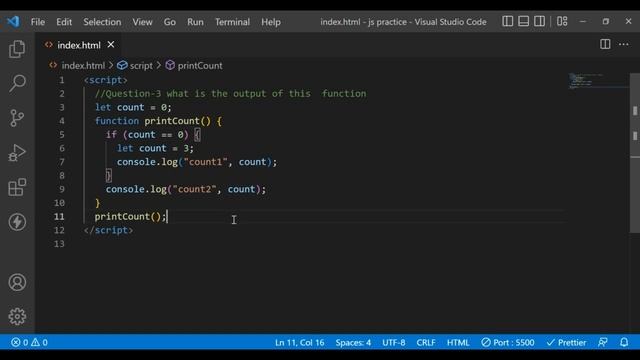Click the Prettier status bar item
640x360 pixels.
coord(567,342)
